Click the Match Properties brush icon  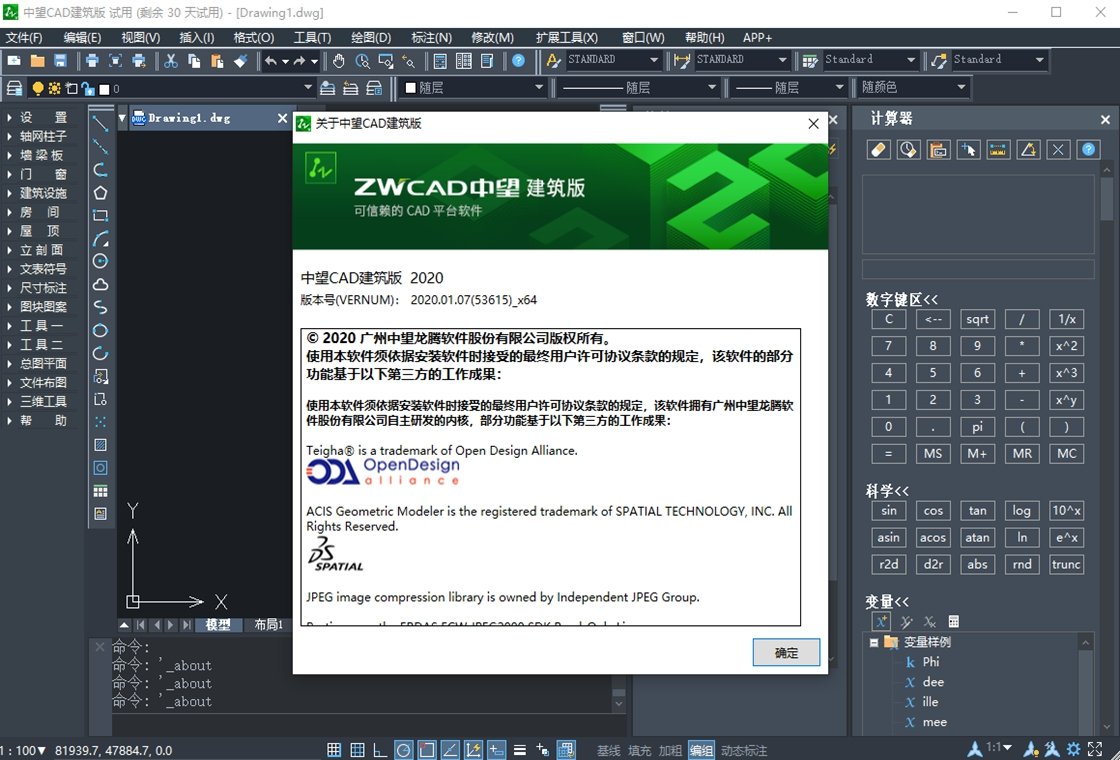[241, 61]
